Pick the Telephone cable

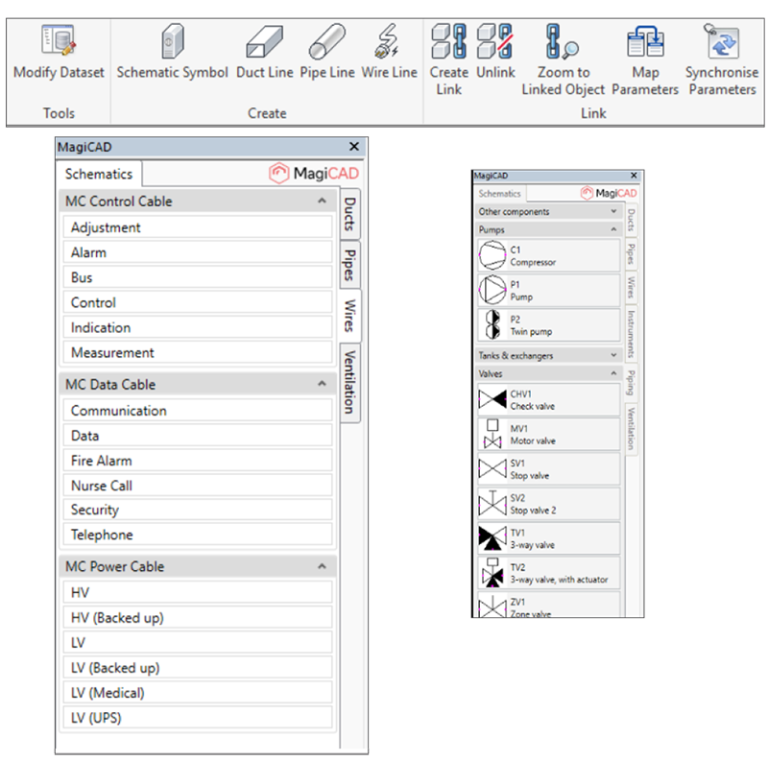coord(197,534)
